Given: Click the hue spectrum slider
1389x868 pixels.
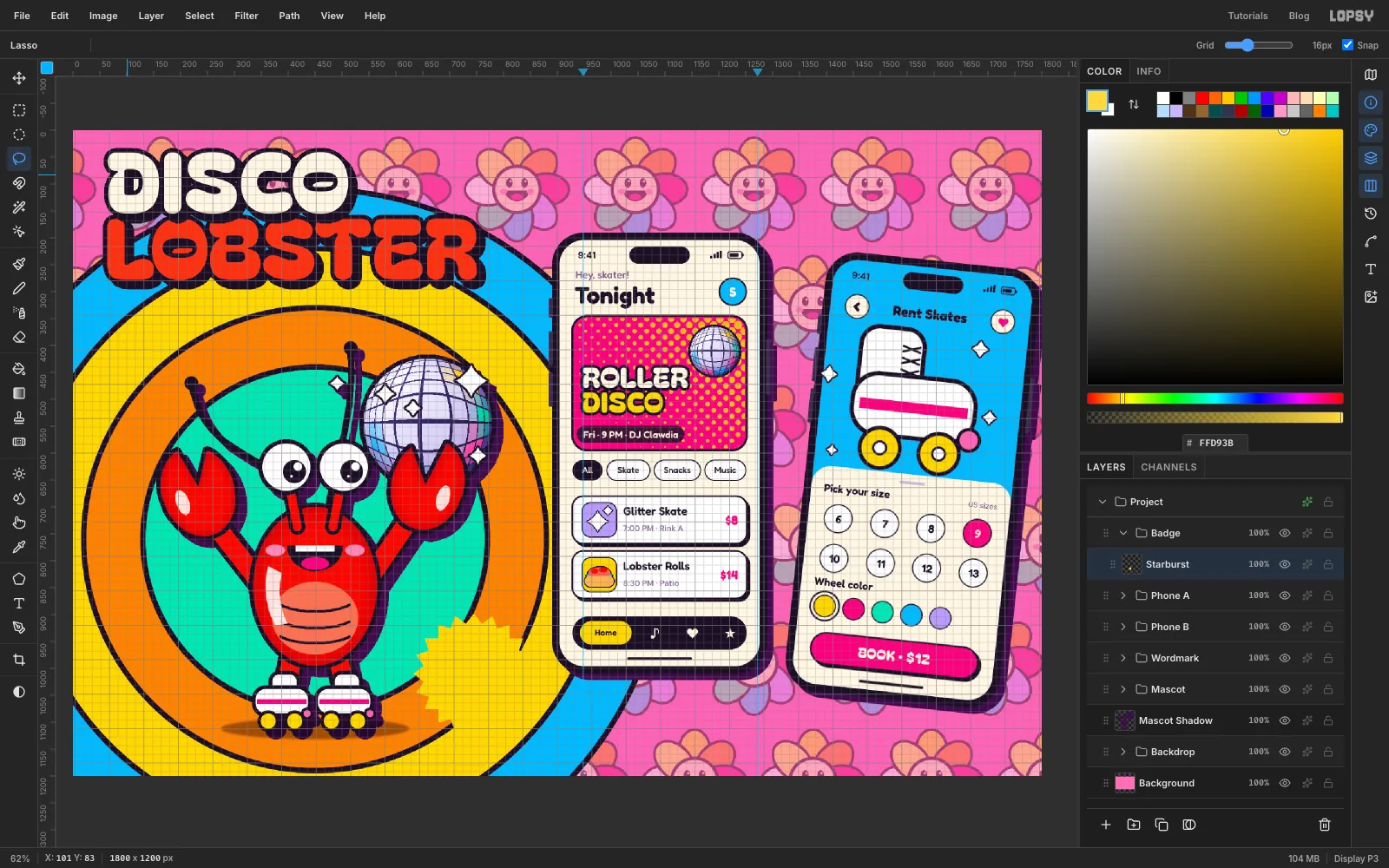Looking at the screenshot, I should pyautogui.click(x=1215, y=398).
